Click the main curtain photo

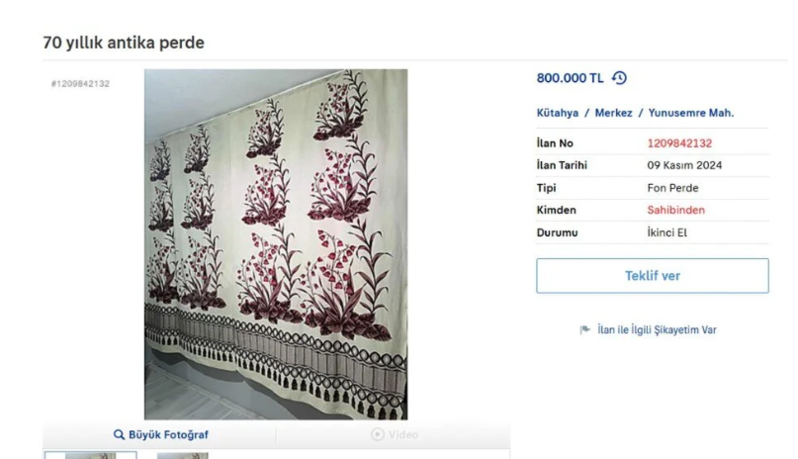coord(276,244)
